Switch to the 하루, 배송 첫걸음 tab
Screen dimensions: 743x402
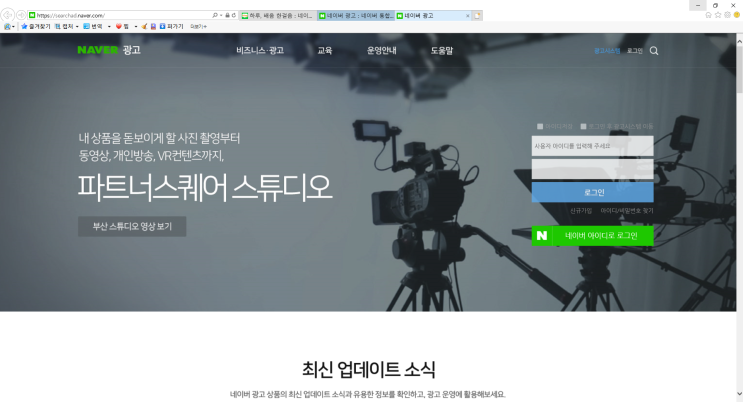[278, 16]
